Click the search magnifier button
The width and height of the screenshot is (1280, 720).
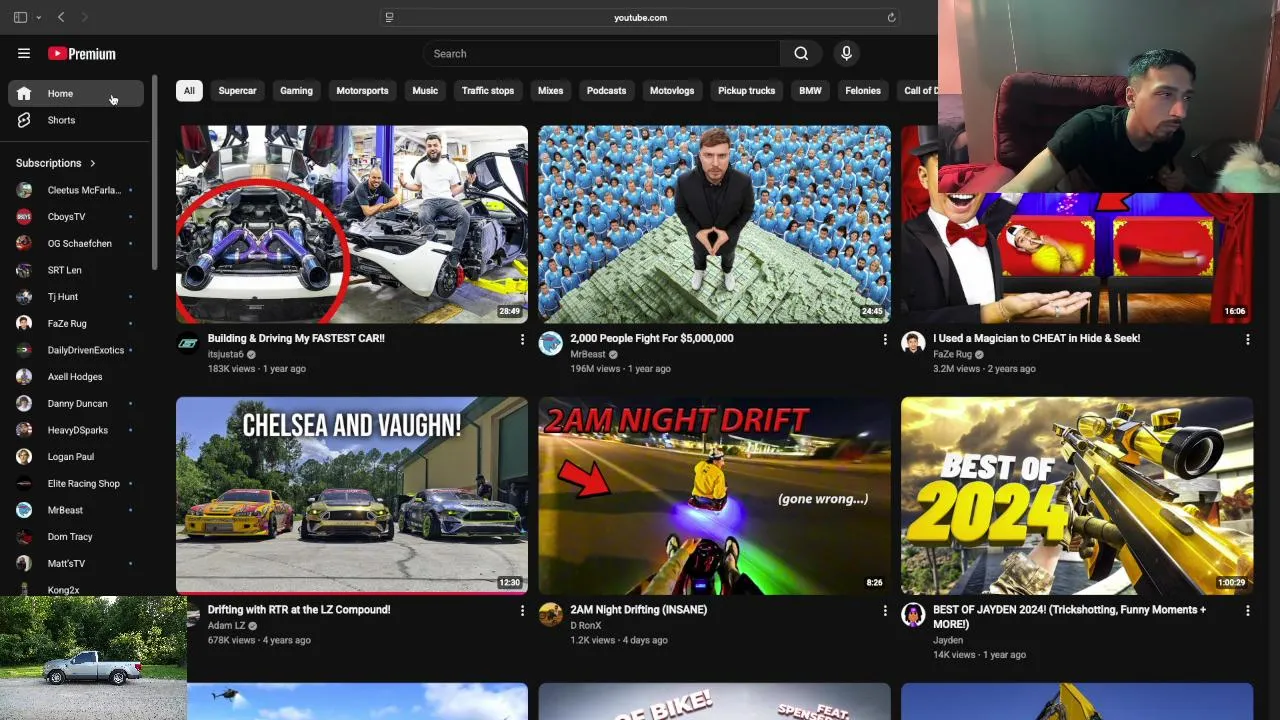click(x=801, y=54)
